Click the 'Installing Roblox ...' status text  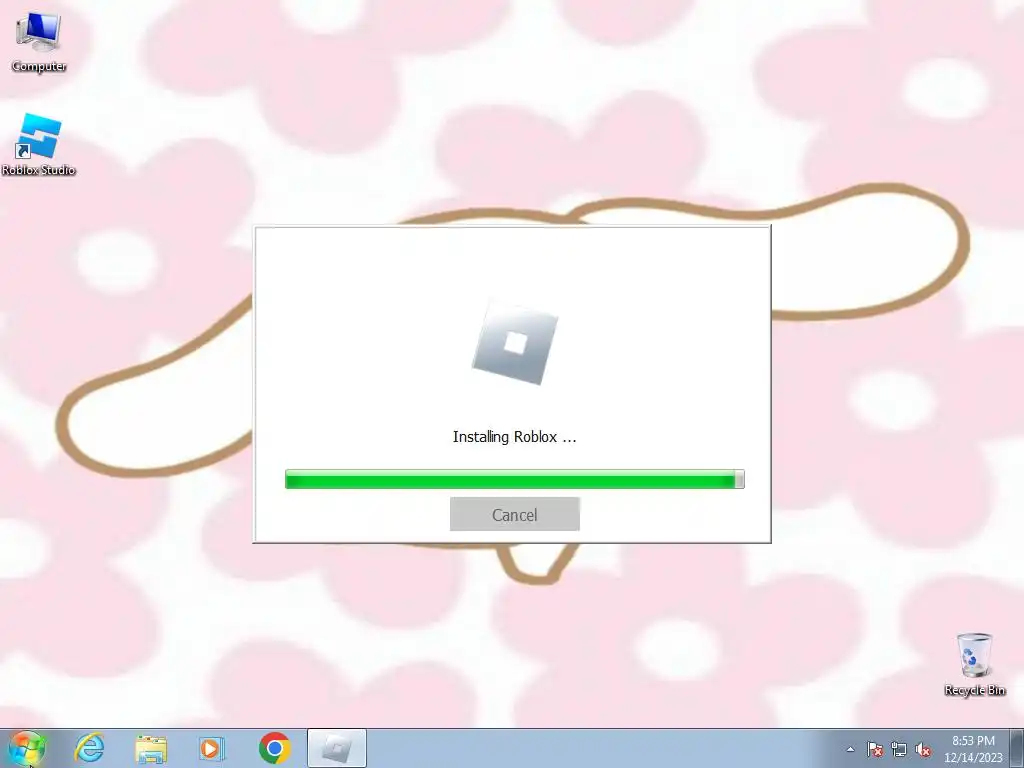515,437
